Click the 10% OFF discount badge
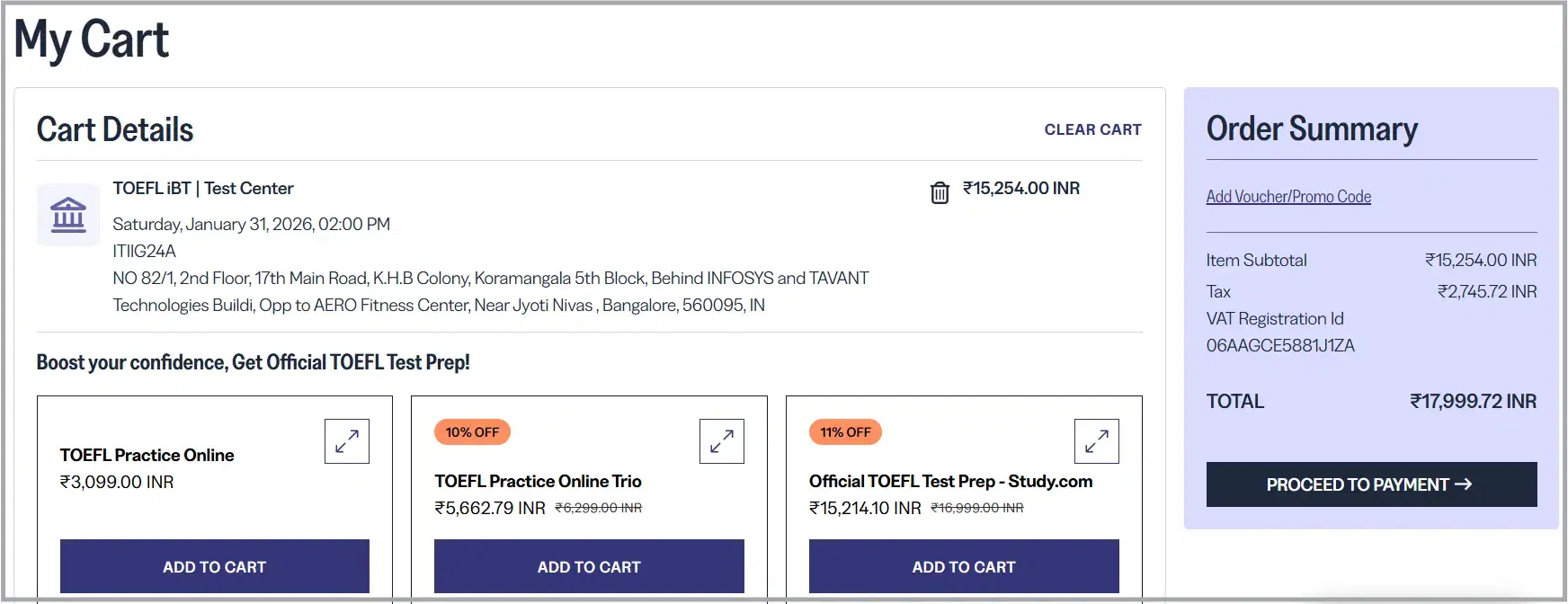Image resolution: width=1568 pixels, height=604 pixels. click(472, 432)
